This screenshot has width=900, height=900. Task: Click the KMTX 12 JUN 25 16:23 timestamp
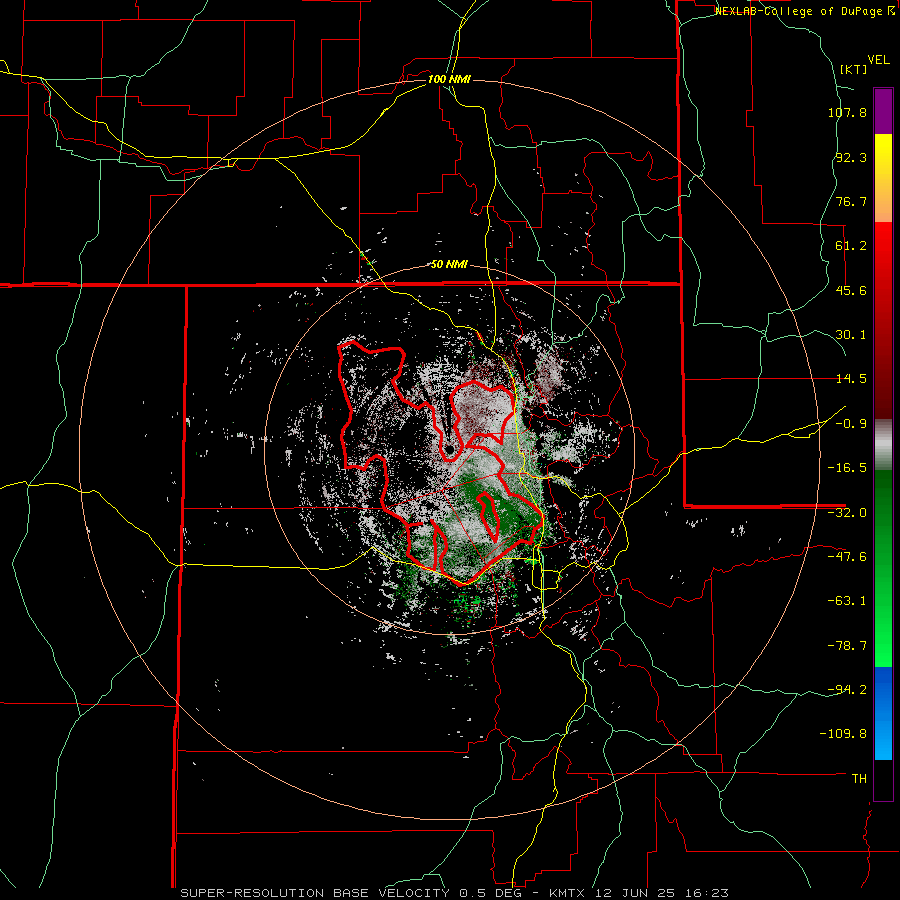pos(639,893)
